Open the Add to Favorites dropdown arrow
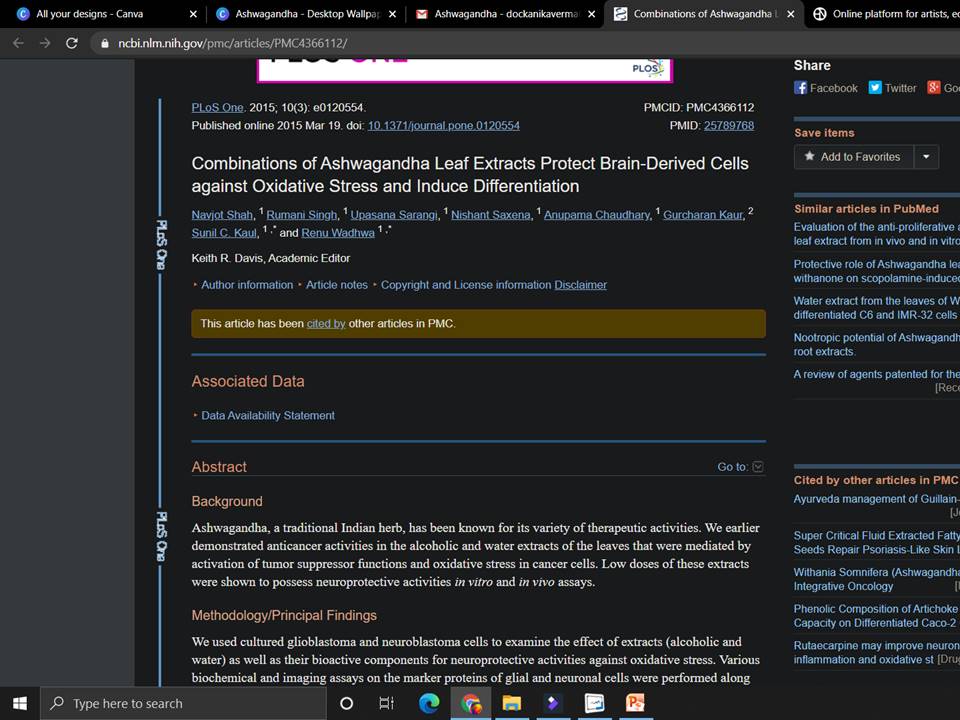The image size is (960, 720). click(926, 157)
